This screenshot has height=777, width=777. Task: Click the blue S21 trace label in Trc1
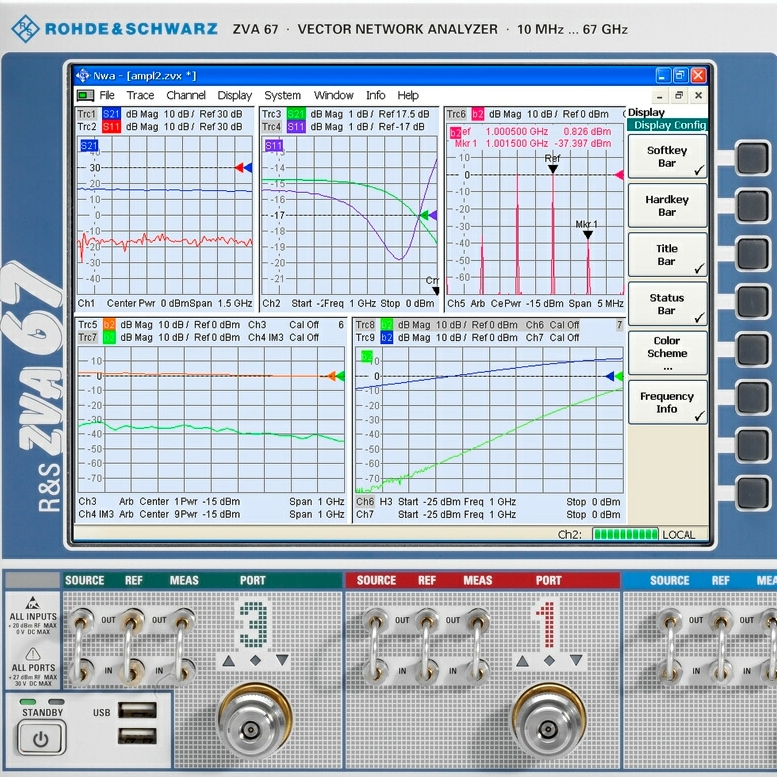[111, 114]
